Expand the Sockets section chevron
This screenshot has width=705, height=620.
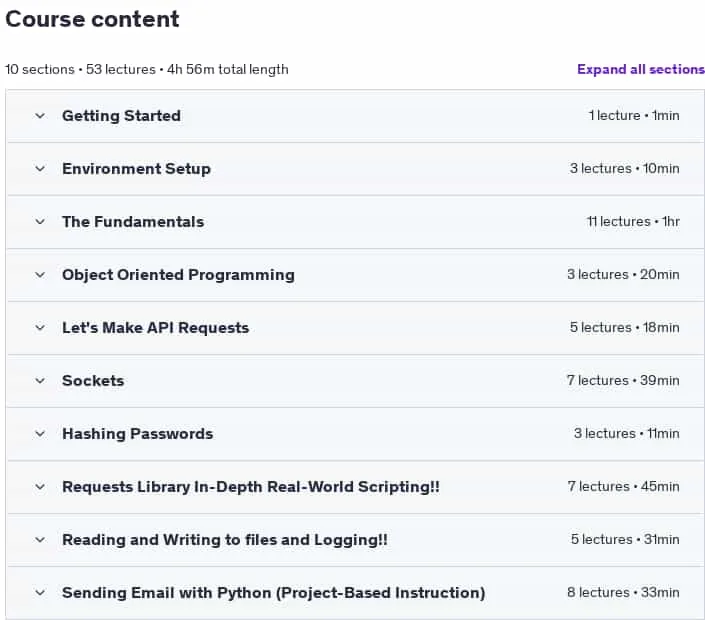[40, 381]
